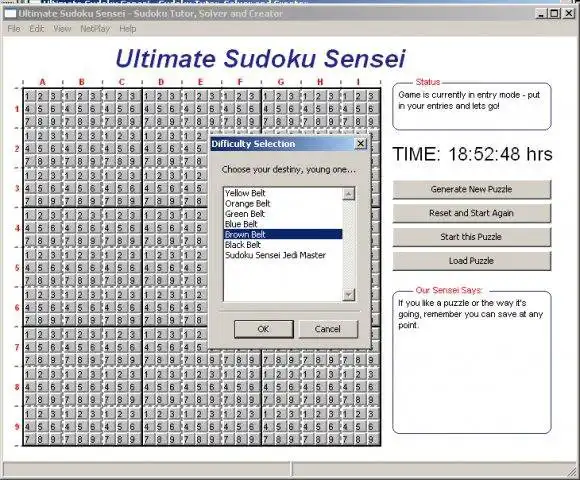Select Orange Belt difficulty
Screen dimensions: 580x480
click(283, 203)
